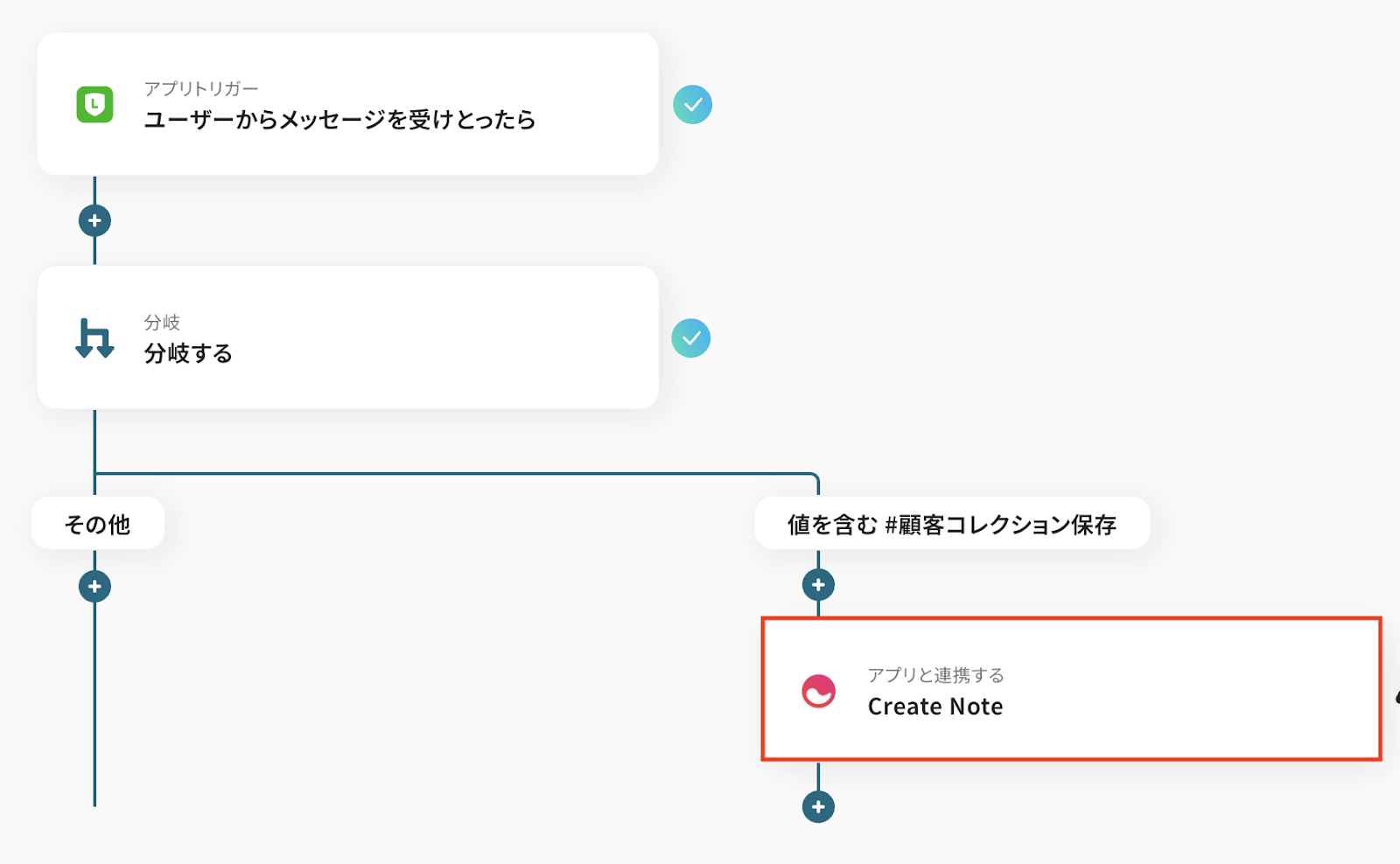
Task: Open the 分岐する step title
Action: pos(188,353)
